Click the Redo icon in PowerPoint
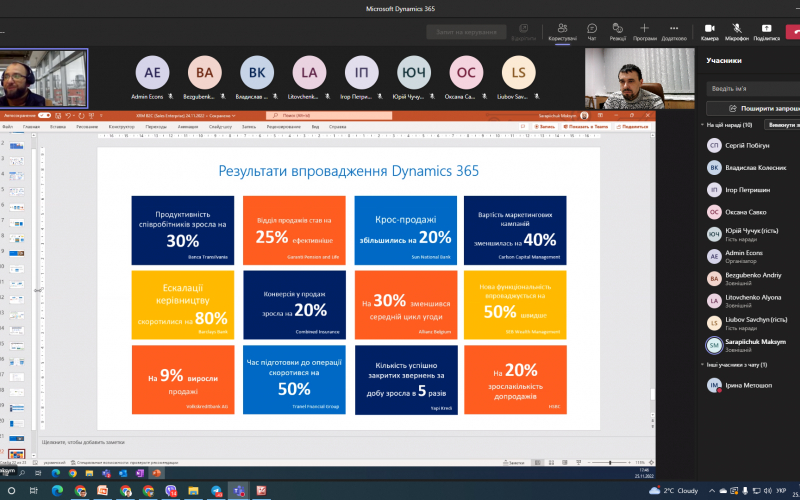 (81, 116)
